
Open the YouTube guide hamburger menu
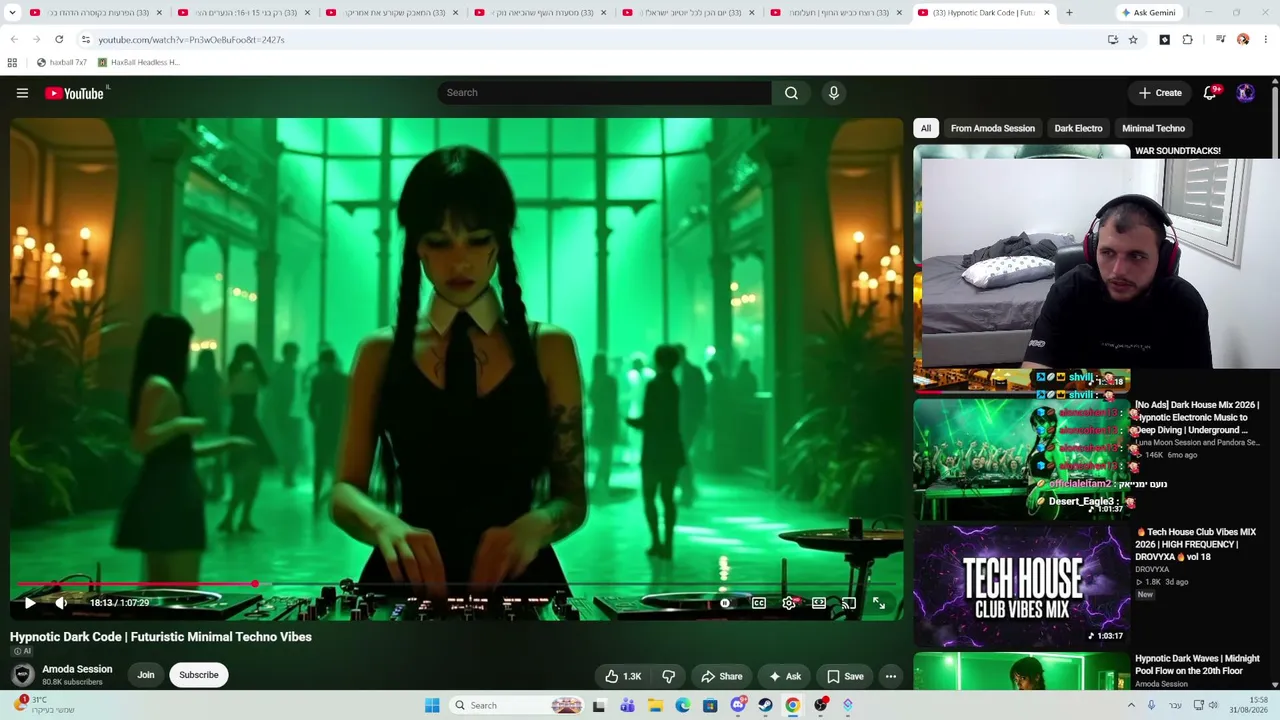click(22, 93)
